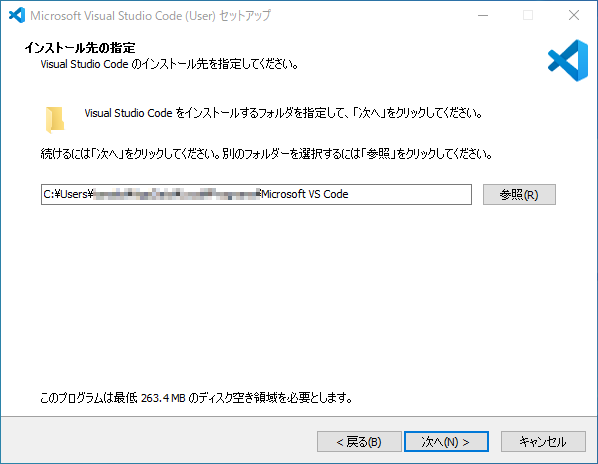The image size is (598, 464).
Task: Minimize the setup window
Action: click(483, 15)
